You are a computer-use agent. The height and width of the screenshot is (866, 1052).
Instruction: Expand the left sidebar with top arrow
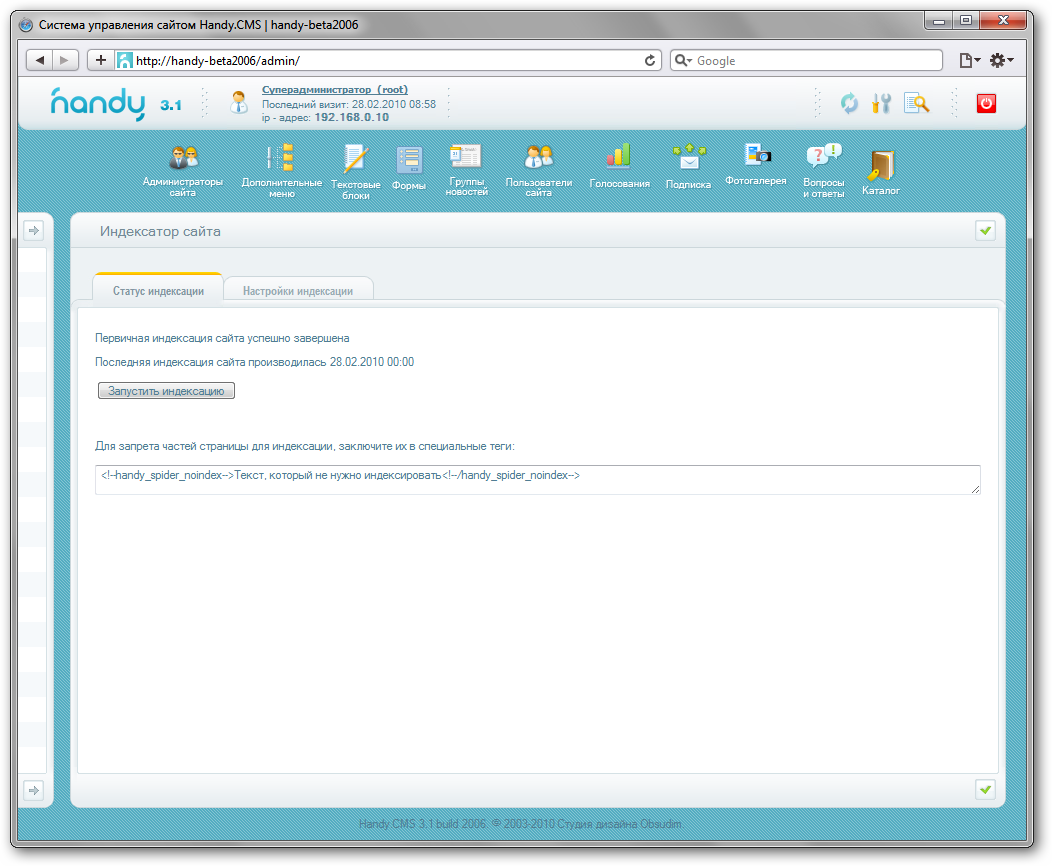[x=33, y=231]
